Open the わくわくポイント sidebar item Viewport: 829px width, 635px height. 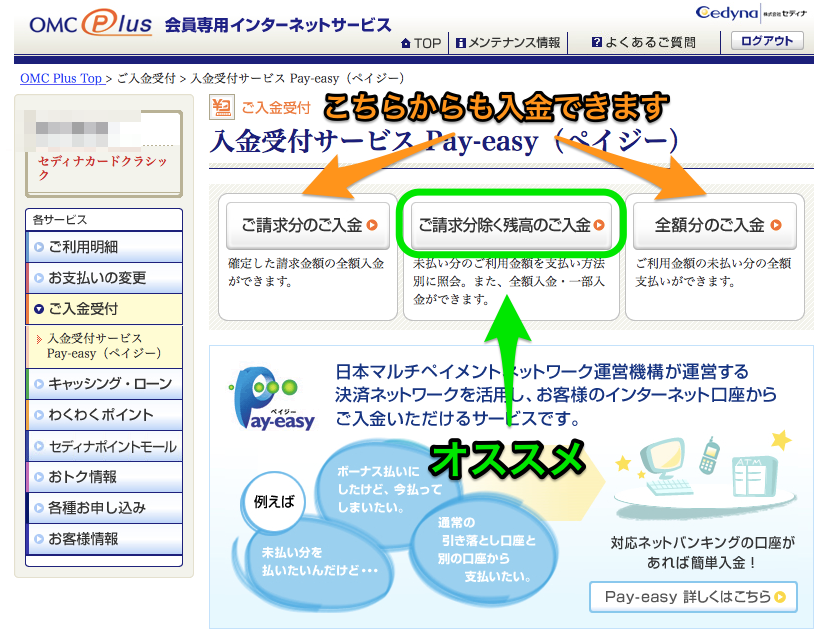click(x=105, y=415)
